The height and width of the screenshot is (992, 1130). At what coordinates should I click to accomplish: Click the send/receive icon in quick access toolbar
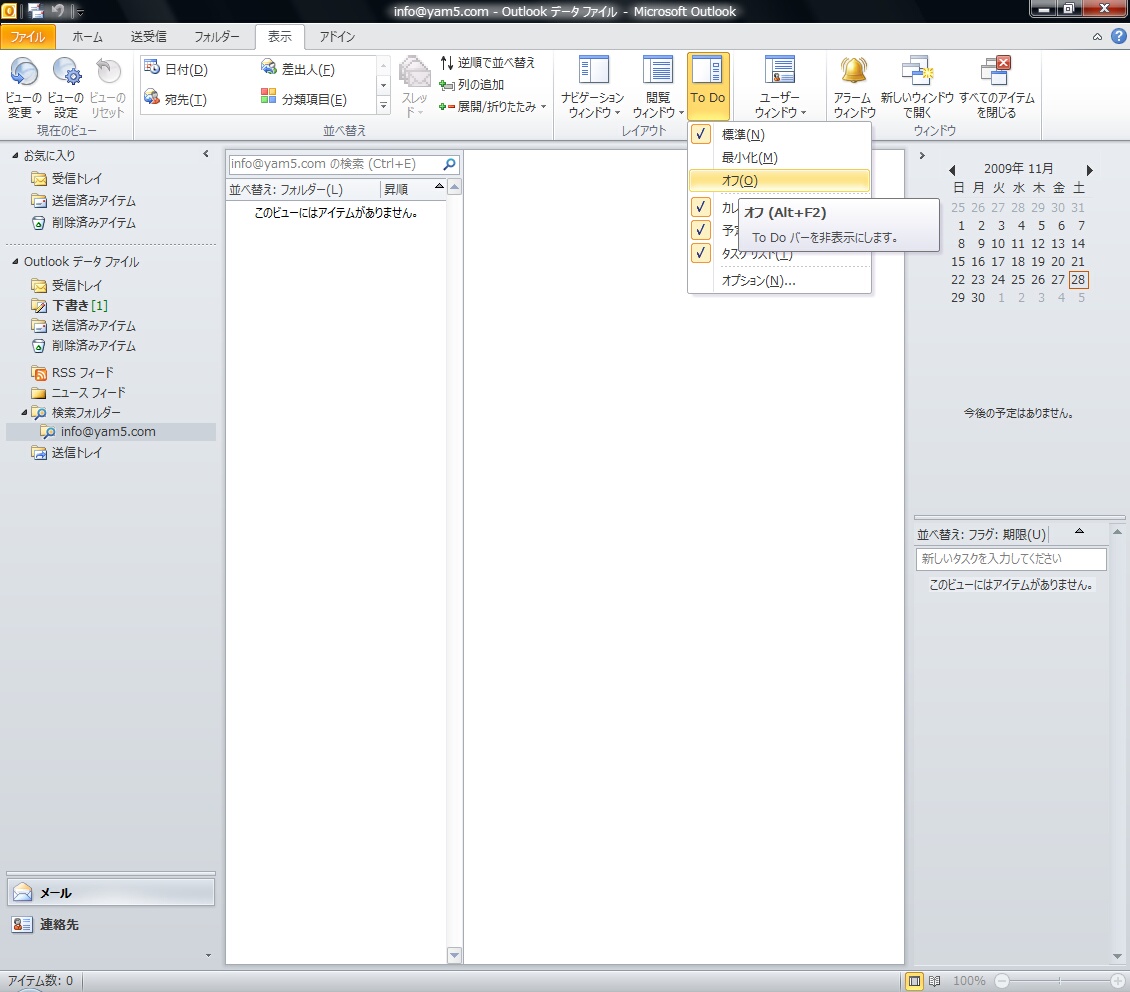click(x=35, y=11)
